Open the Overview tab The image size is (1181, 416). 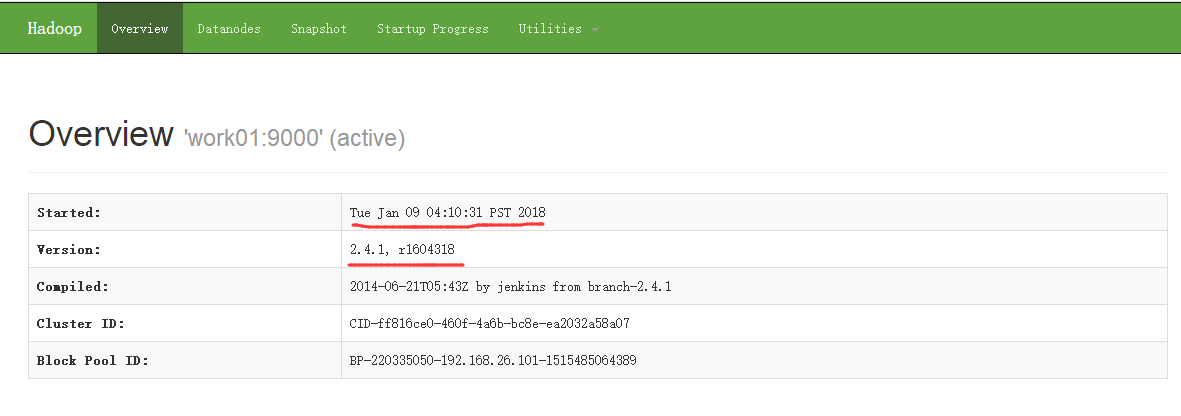[140, 29]
